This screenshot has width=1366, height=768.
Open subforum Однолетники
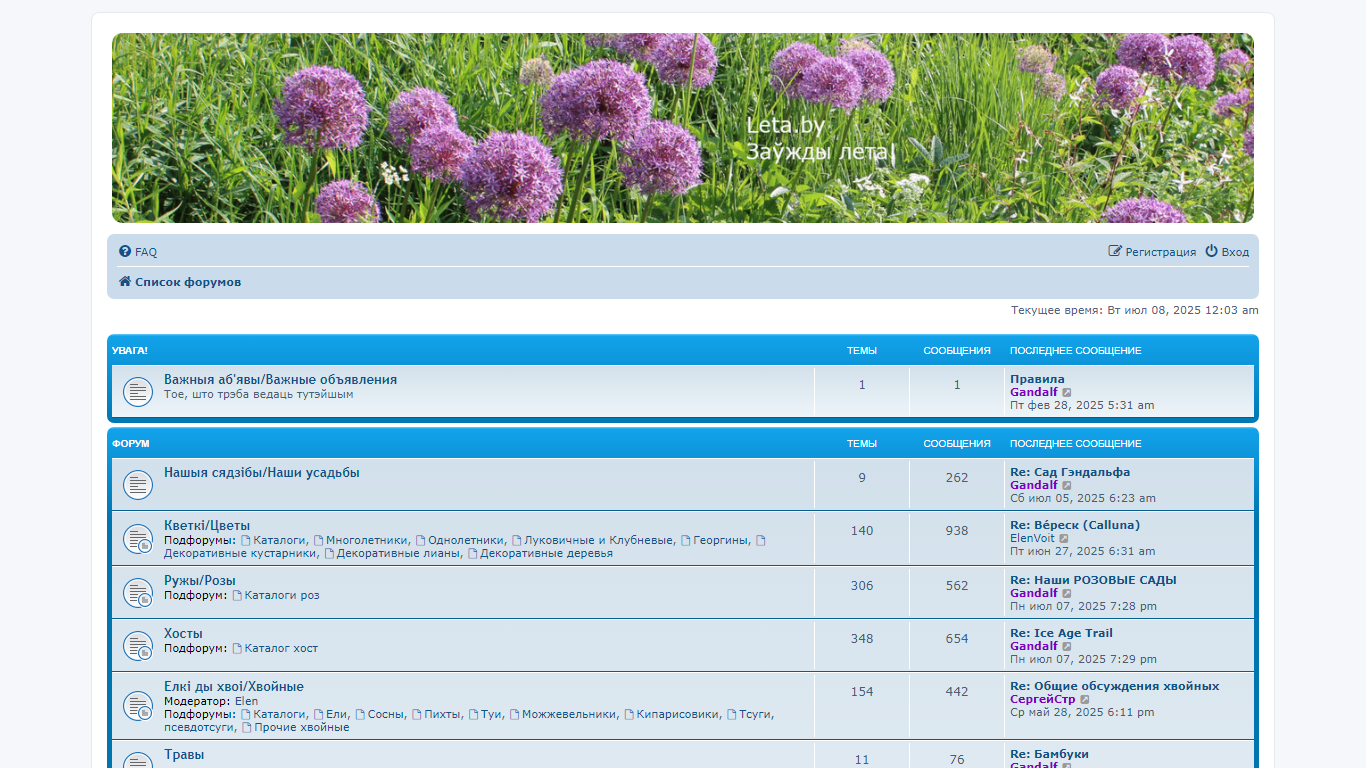(x=466, y=541)
